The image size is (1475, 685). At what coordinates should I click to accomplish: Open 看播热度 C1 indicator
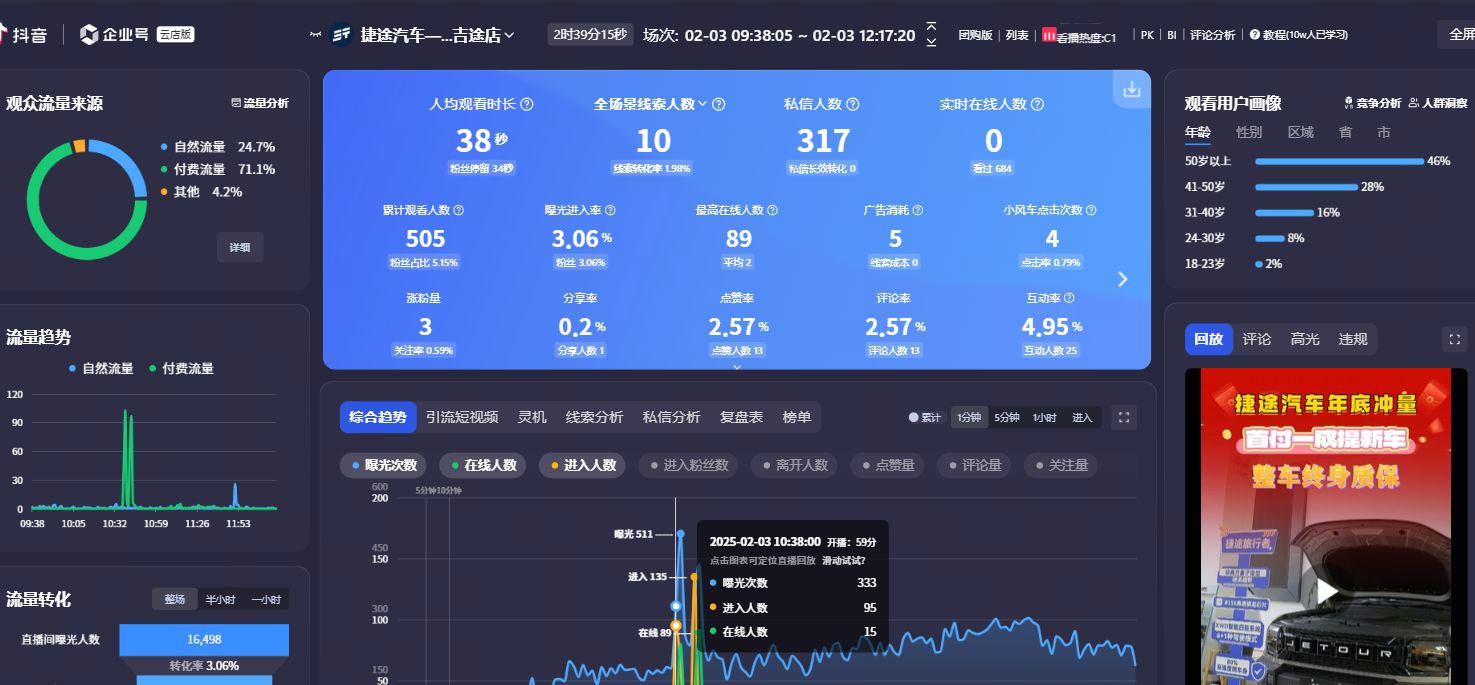[1079, 35]
